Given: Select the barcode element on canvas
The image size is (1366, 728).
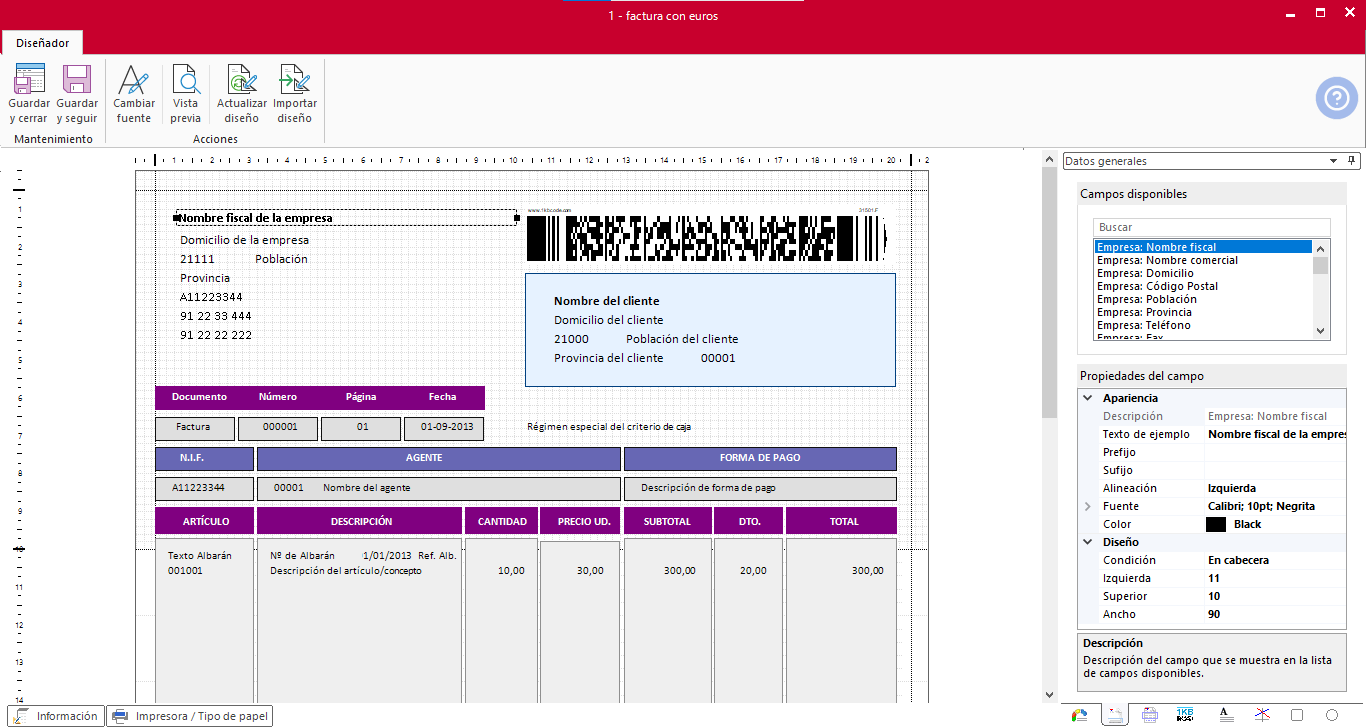Looking at the screenshot, I should pos(706,238).
